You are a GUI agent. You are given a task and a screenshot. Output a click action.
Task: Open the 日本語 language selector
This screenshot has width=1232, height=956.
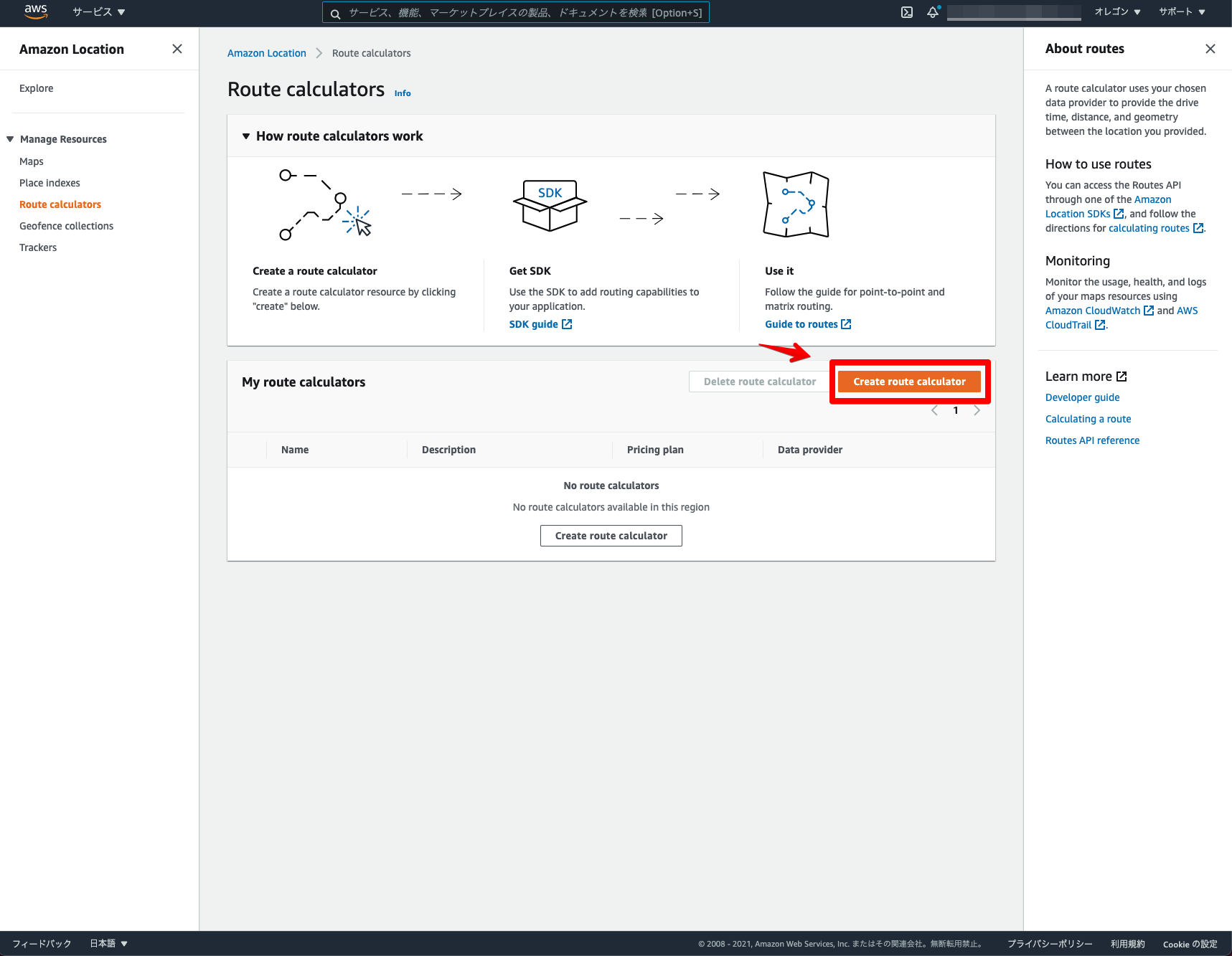(108, 944)
